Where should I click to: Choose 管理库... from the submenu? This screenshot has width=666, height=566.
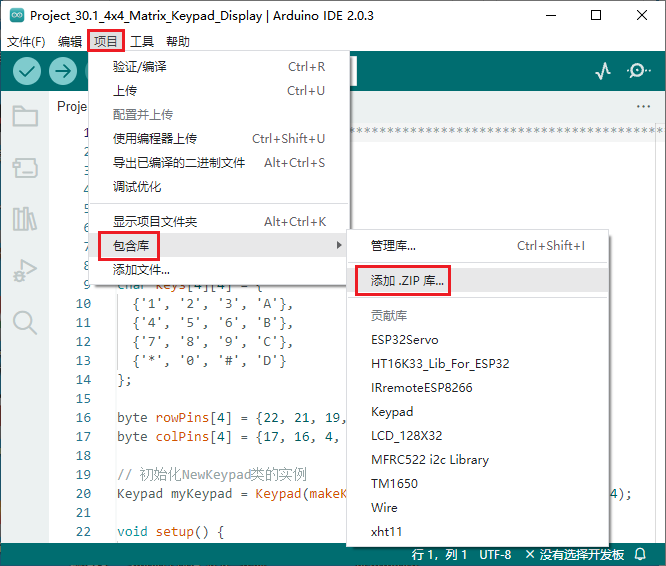click(393, 245)
